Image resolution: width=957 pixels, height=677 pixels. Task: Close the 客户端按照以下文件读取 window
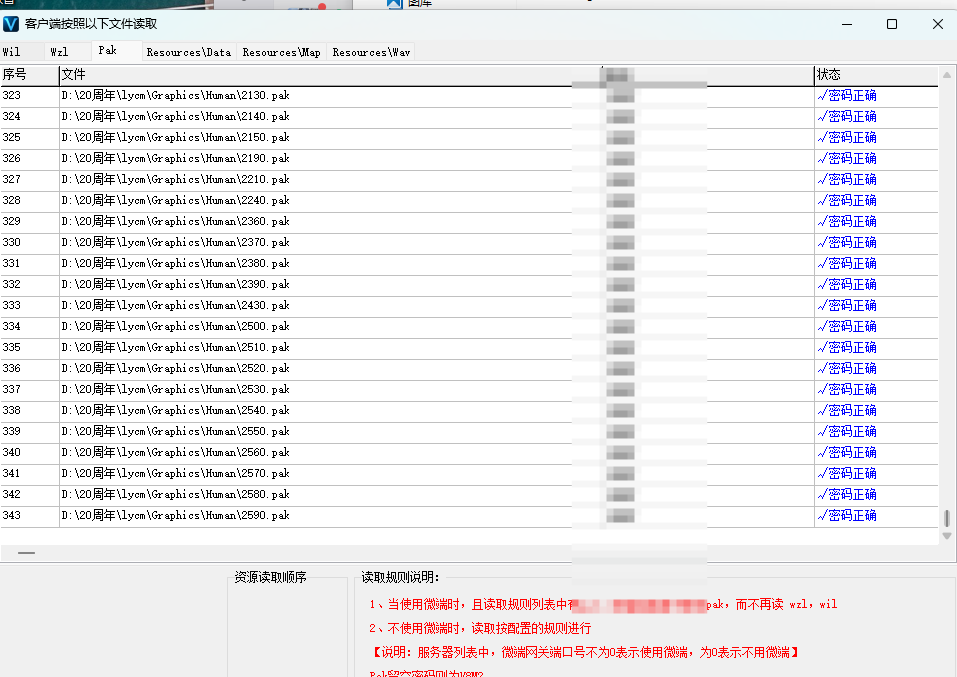pyautogui.click(x=937, y=24)
